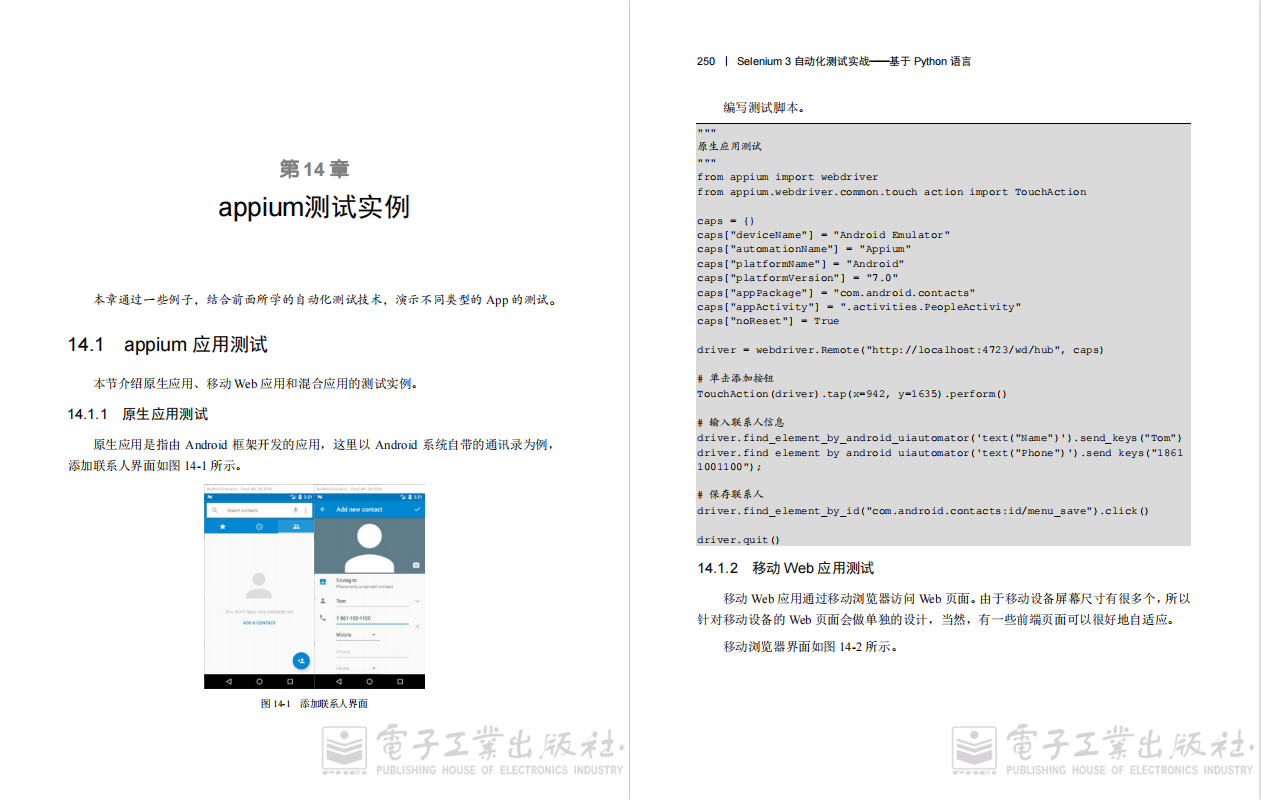The height and width of the screenshot is (800, 1261).
Task: Tap the microphone icon in the contacts search bar
Action: [x=295, y=510]
